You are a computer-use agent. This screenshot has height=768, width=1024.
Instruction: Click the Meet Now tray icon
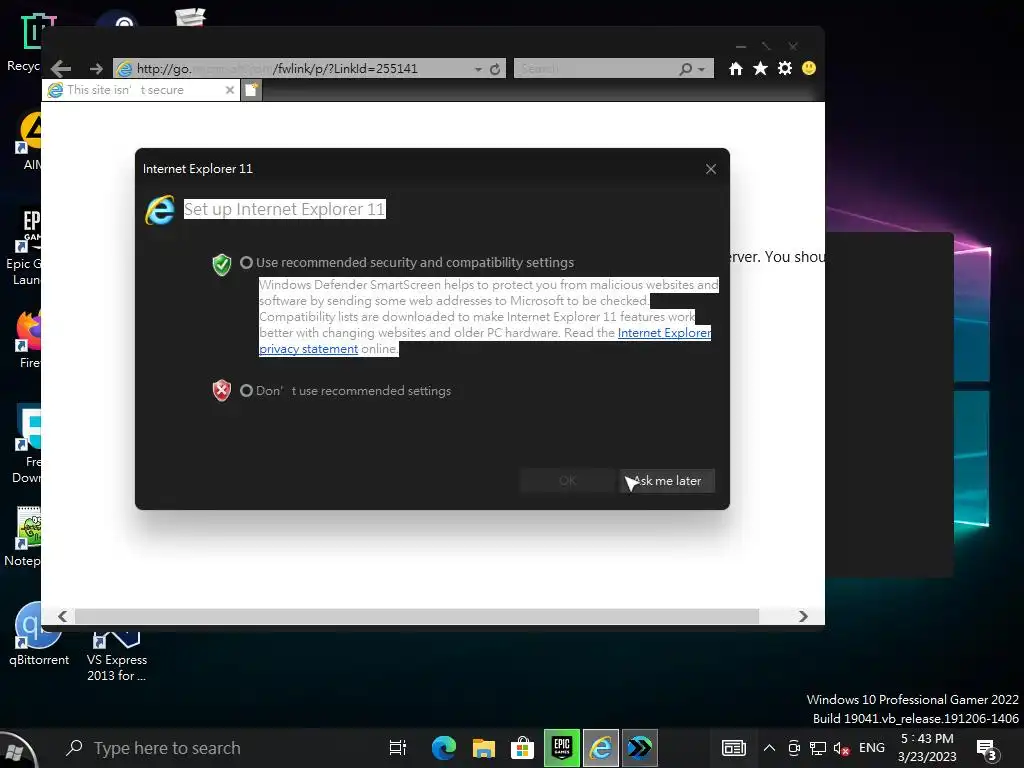pos(794,748)
